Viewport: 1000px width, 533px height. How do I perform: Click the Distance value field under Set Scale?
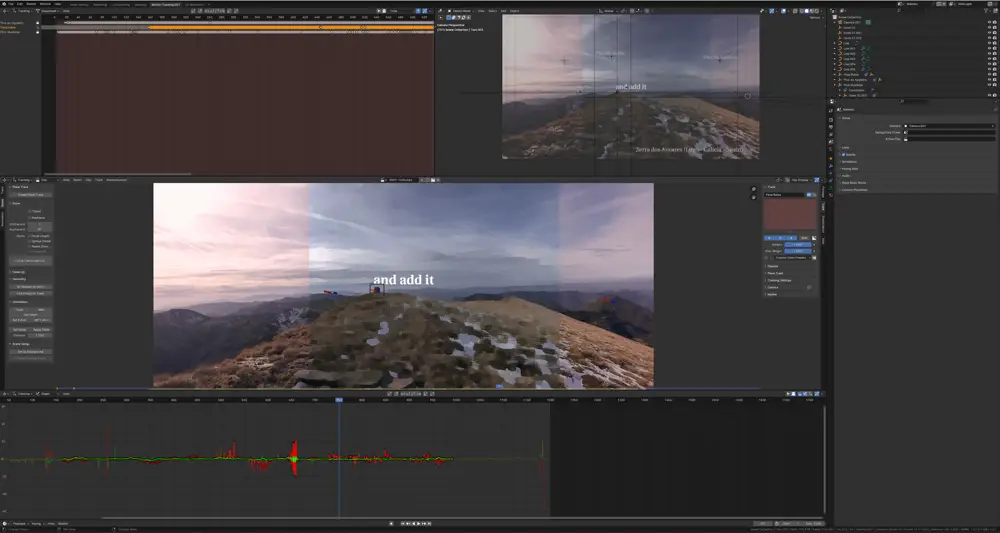pos(40,335)
